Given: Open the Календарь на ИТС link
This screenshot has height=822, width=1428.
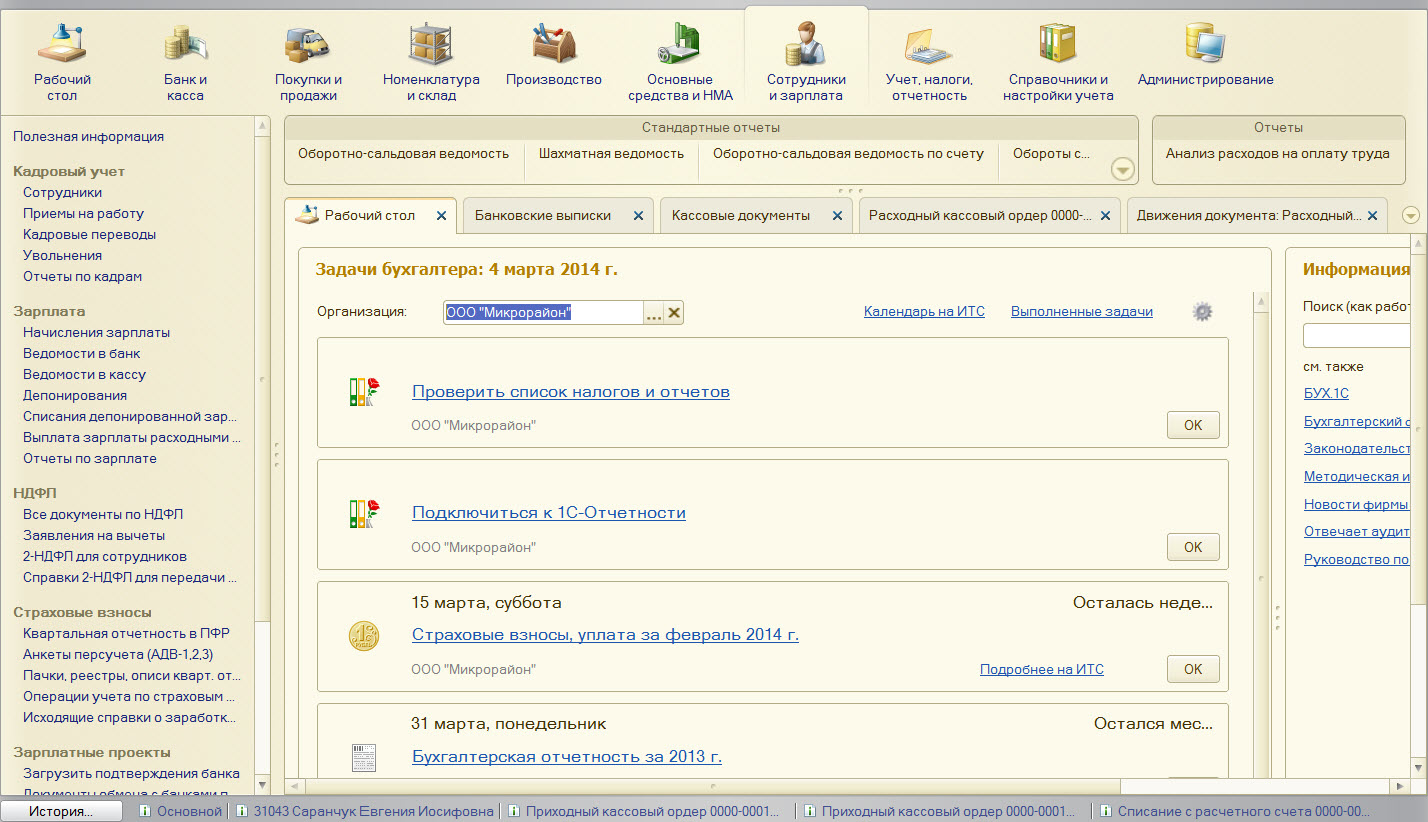Looking at the screenshot, I should (924, 312).
